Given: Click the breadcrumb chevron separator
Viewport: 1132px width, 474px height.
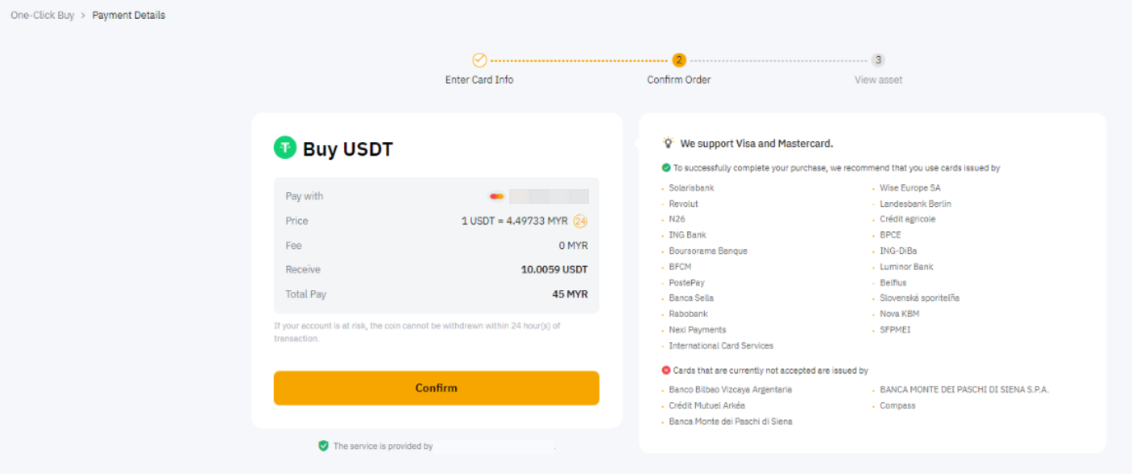Looking at the screenshot, I should [x=83, y=15].
